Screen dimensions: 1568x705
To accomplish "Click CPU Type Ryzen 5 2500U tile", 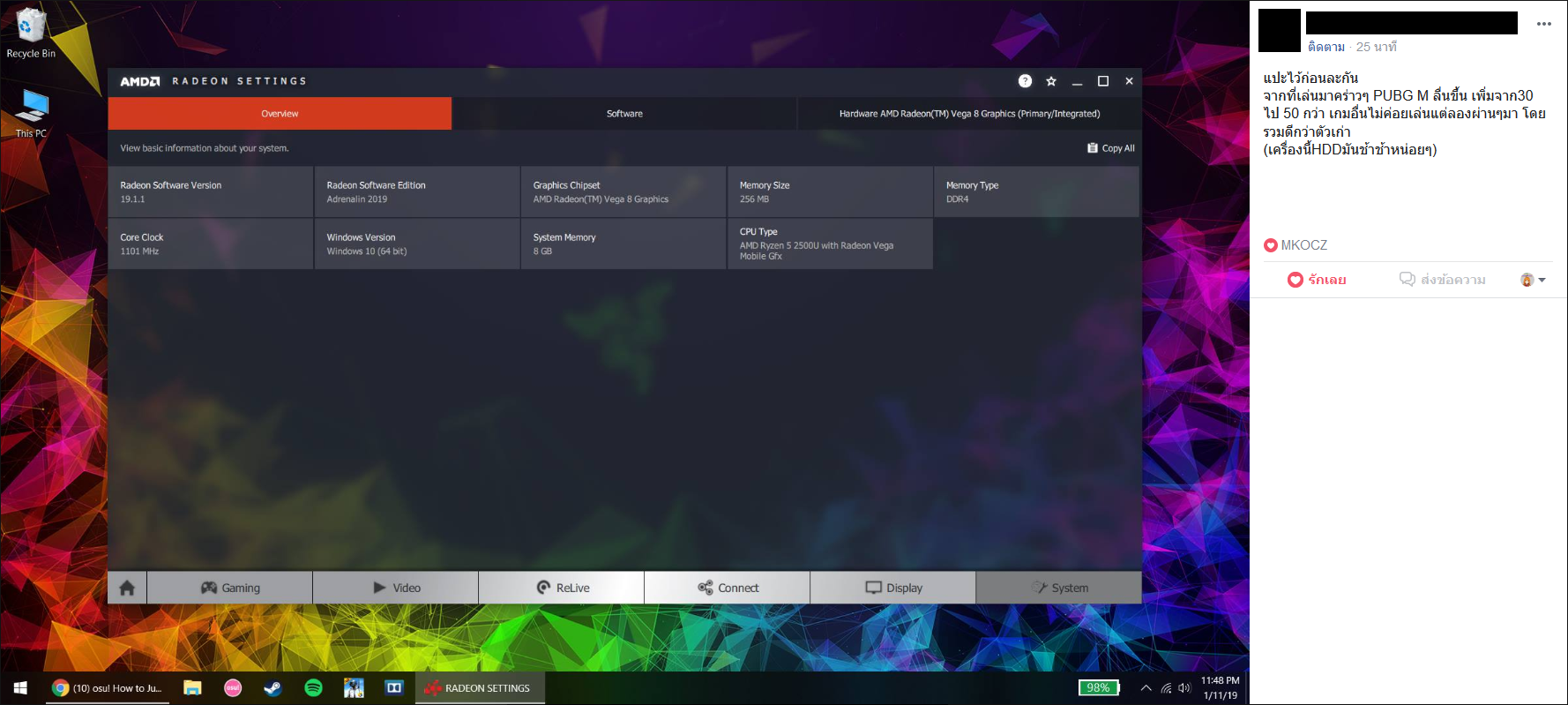I will 830,244.
